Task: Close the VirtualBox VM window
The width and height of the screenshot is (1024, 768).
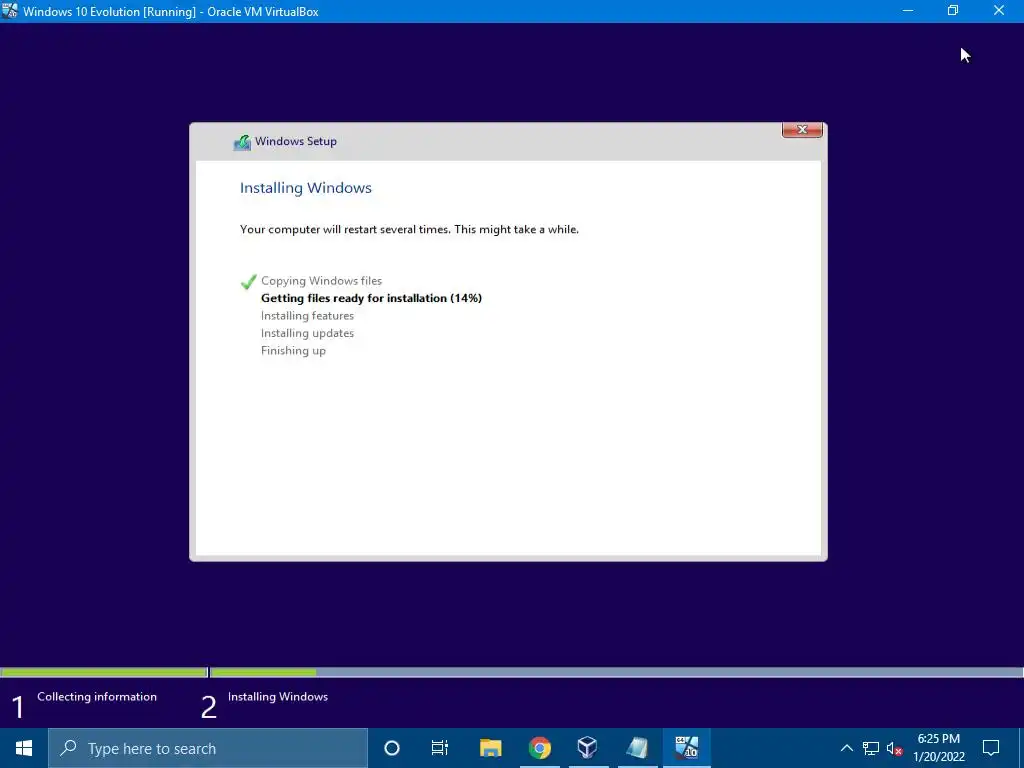Action: pos(999,11)
